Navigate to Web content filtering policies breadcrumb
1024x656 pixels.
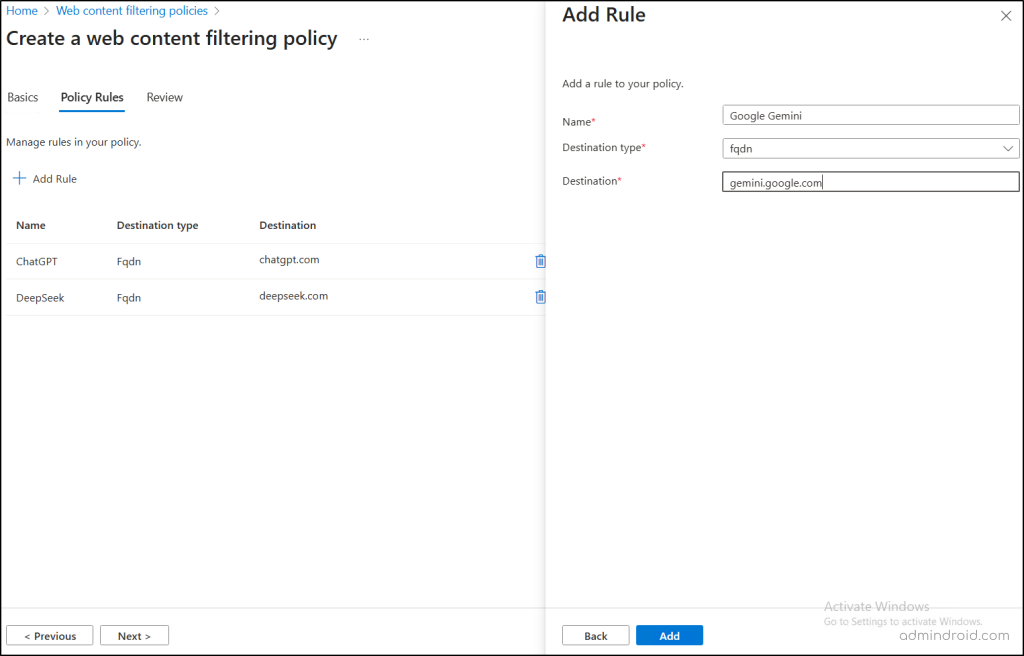132,11
